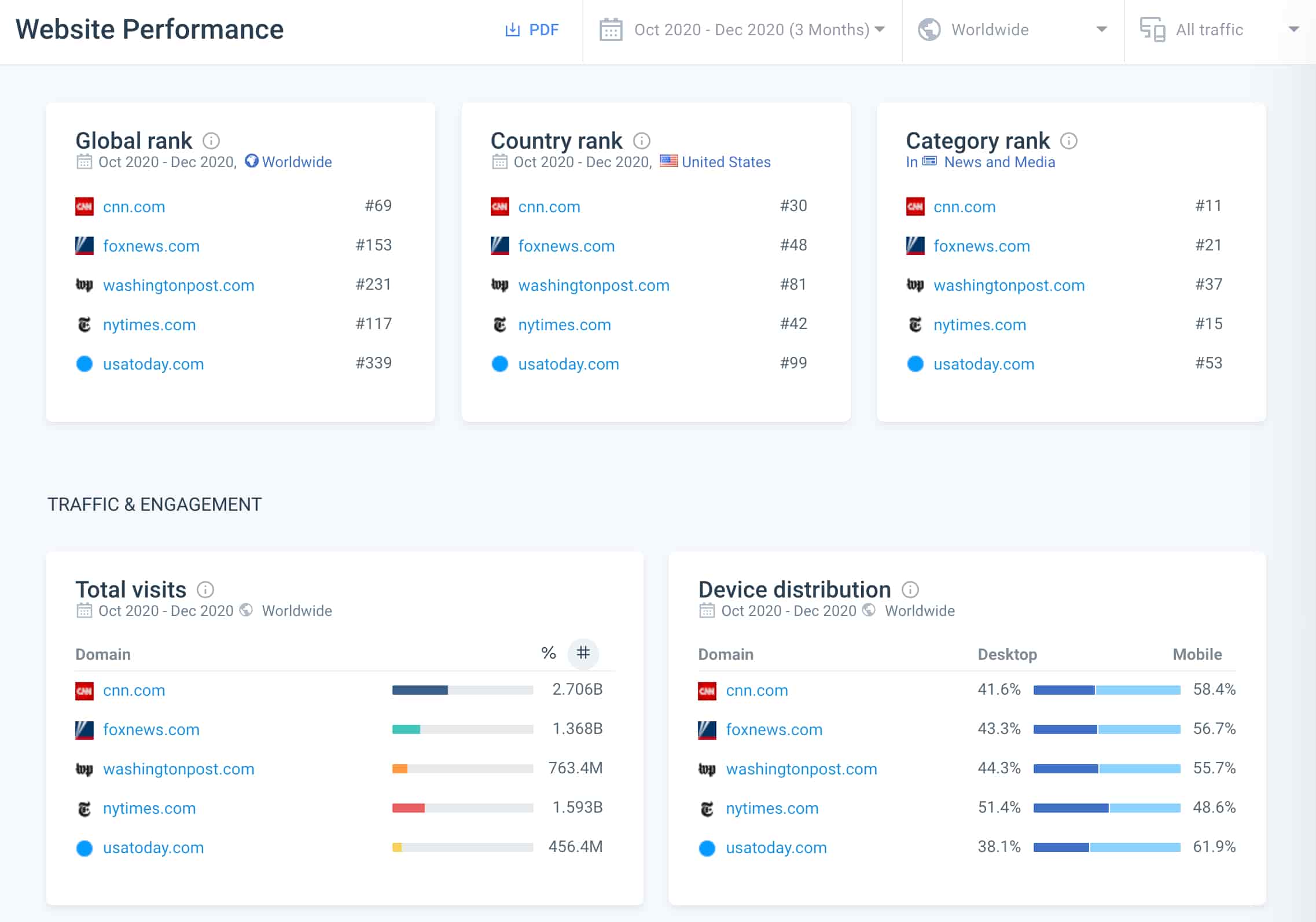The height and width of the screenshot is (922, 1316).
Task: Show Category rank info tooltip icon
Action: [1068, 141]
